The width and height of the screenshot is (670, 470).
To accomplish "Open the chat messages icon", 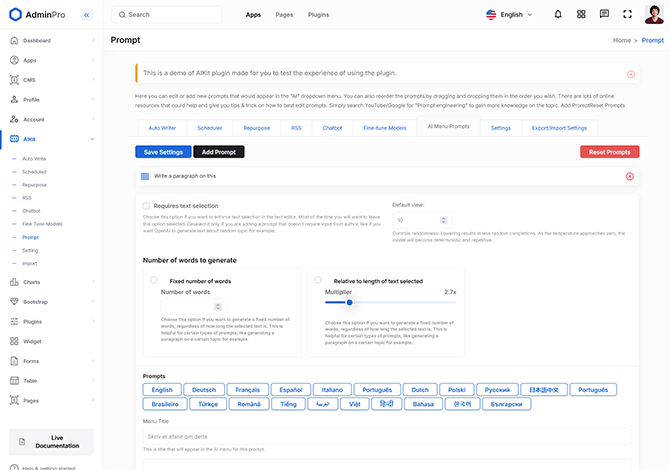I will coord(604,15).
